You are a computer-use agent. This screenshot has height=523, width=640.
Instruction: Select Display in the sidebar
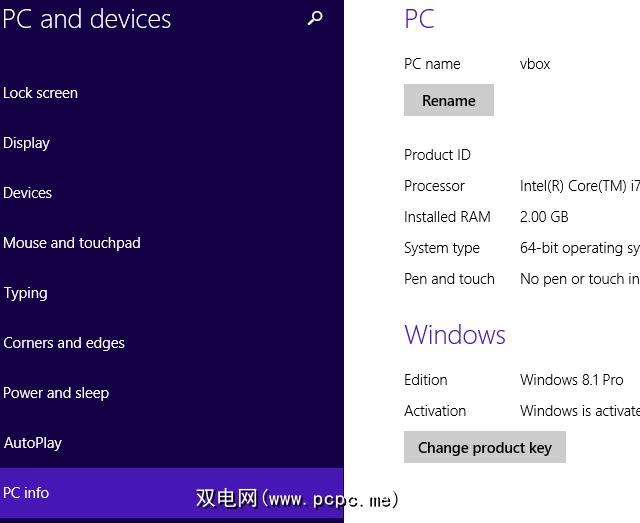pos(27,143)
